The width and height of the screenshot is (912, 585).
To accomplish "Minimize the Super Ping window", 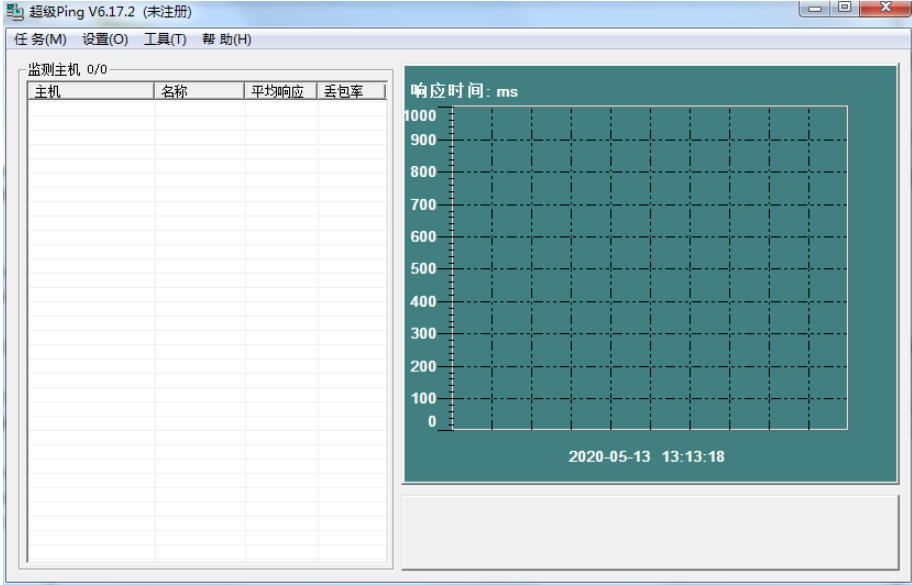I will tap(816, 8).
